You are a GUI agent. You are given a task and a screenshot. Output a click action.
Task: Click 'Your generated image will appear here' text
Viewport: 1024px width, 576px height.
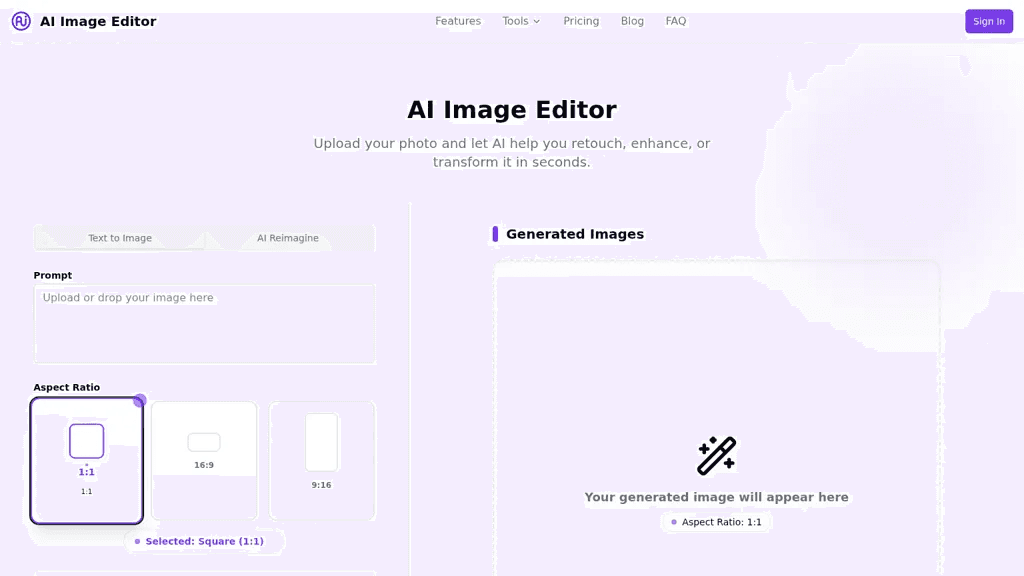pos(716,497)
